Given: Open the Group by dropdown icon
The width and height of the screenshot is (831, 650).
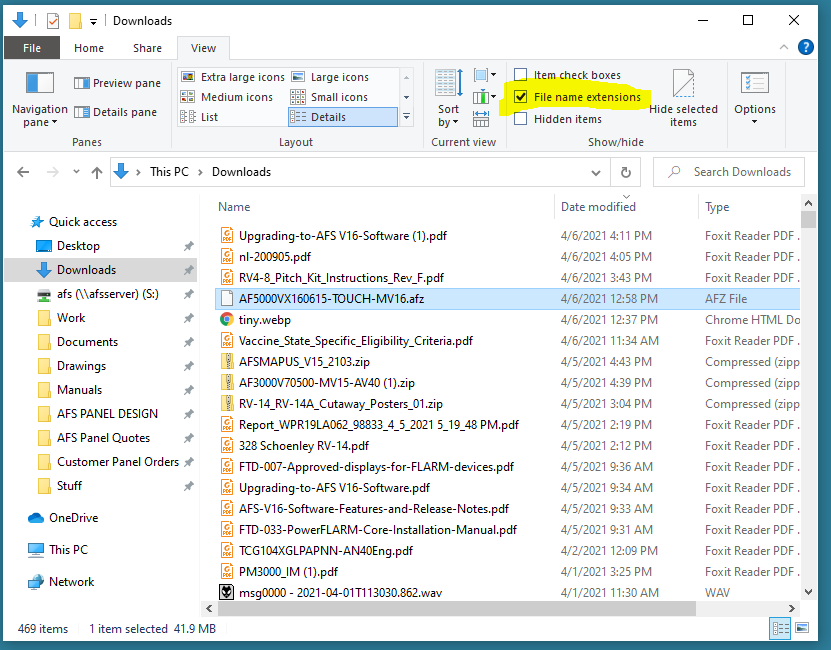Looking at the screenshot, I should point(484,75).
